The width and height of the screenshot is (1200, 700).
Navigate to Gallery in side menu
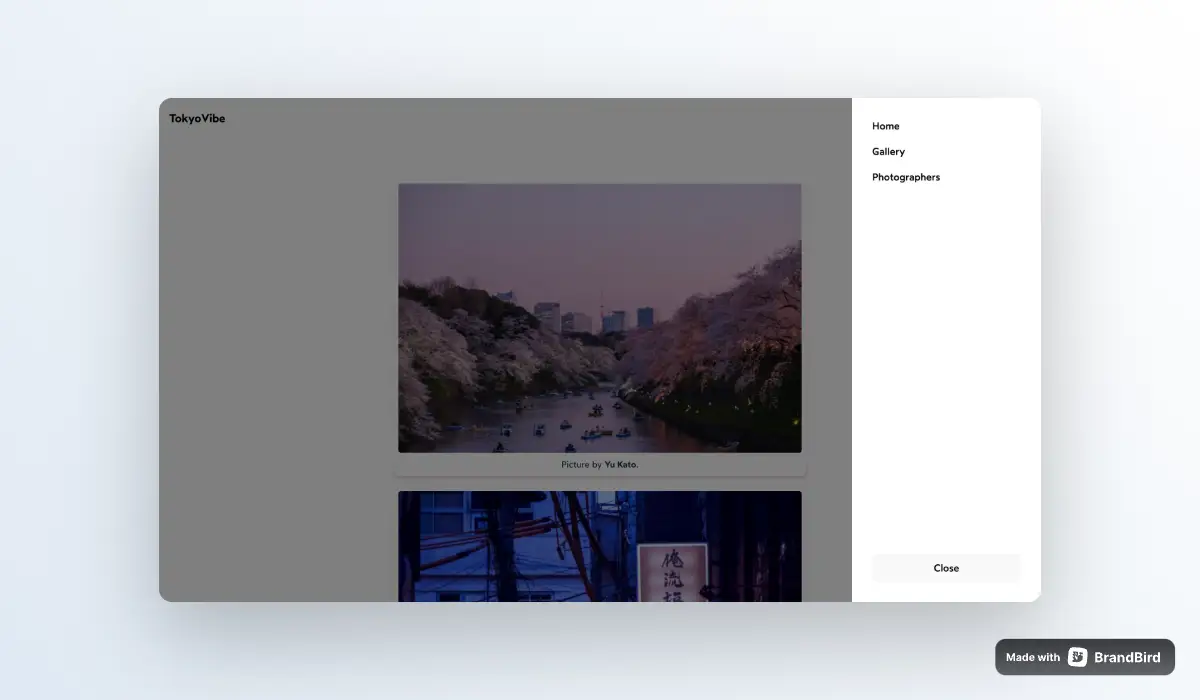[x=888, y=152]
